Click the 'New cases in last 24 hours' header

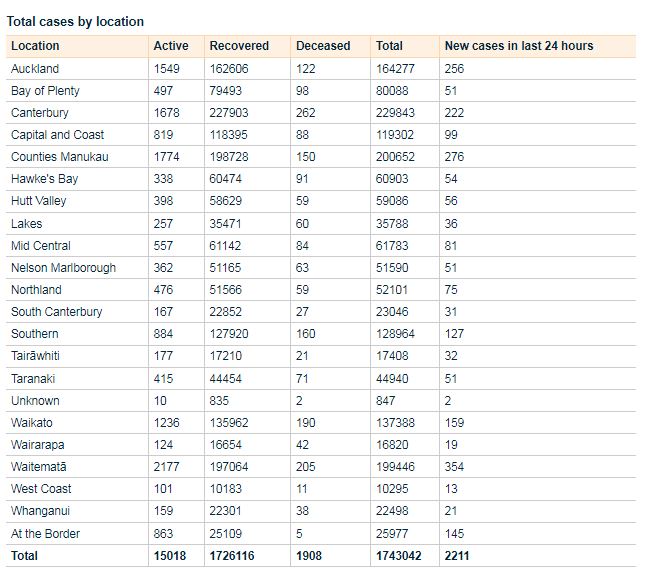point(518,46)
